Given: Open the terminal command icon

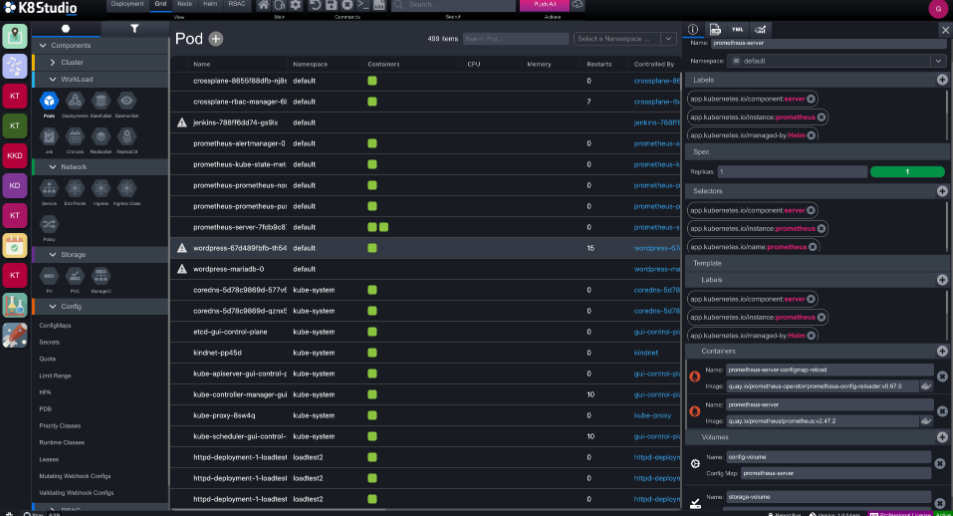Looking at the screenshot, I should (x=364, y=6).
